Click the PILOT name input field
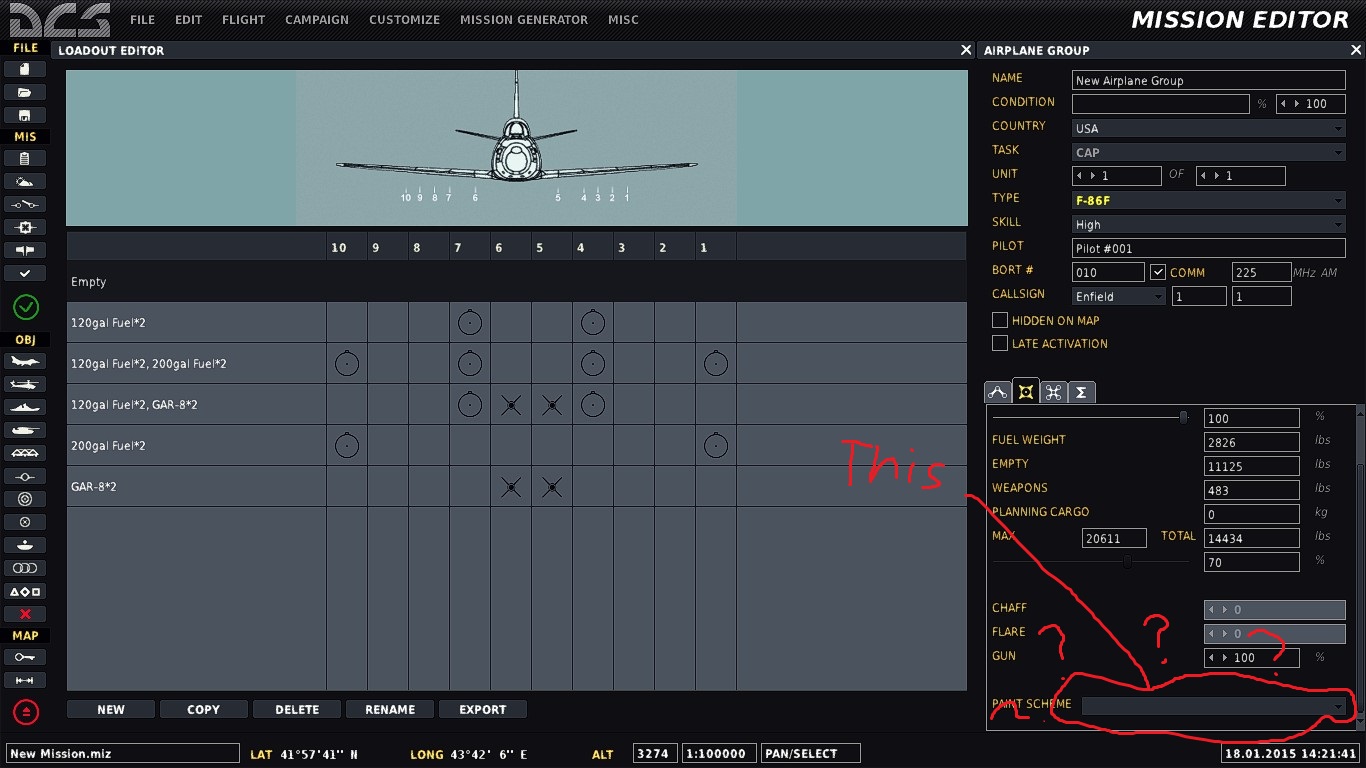1366x768 pixels. [1209, 248]
